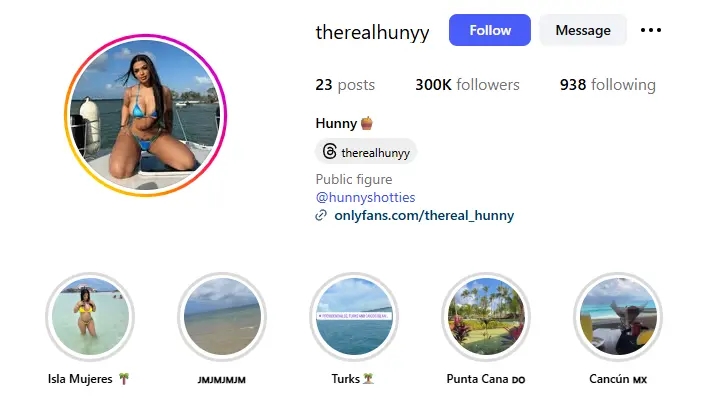Open the Turks story highlight
716x415 pixels.
click(354, 317)
